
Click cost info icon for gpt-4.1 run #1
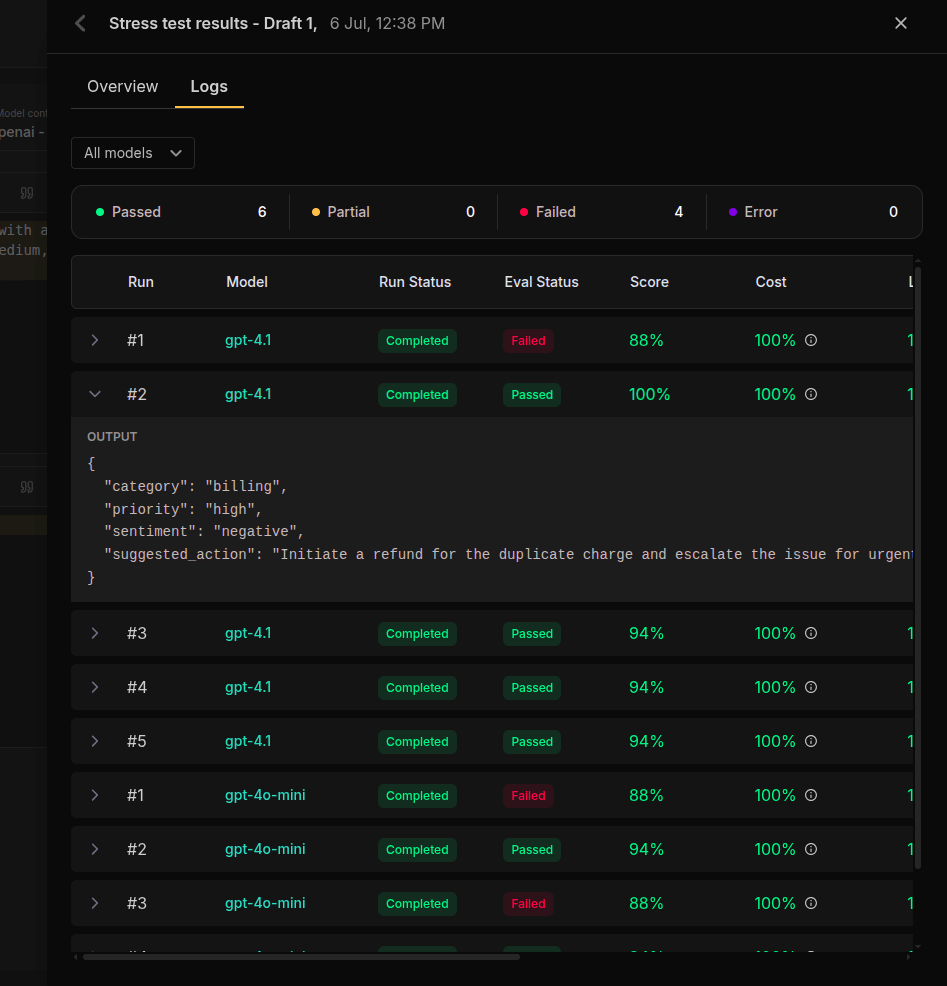pos(811,340)
